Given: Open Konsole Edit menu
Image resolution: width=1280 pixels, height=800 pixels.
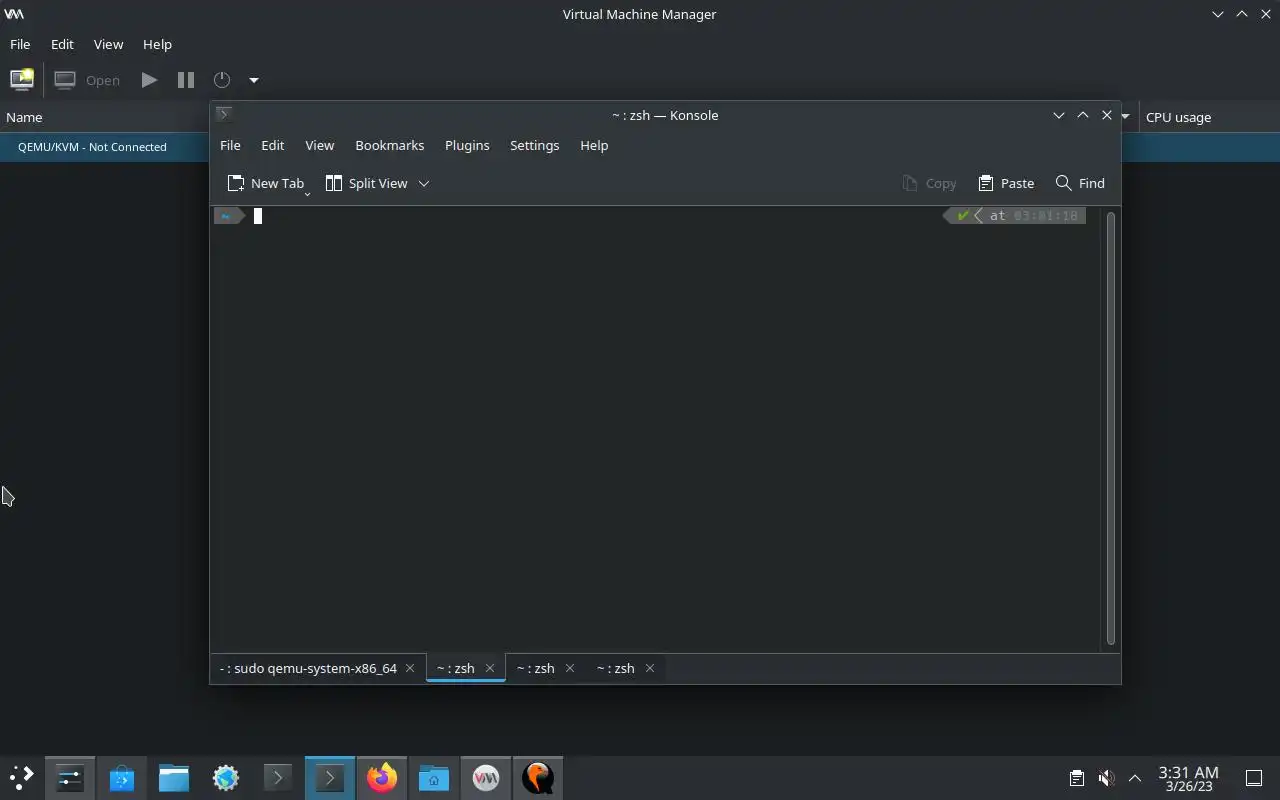Looking at the screenshot, I should [273, 145].
